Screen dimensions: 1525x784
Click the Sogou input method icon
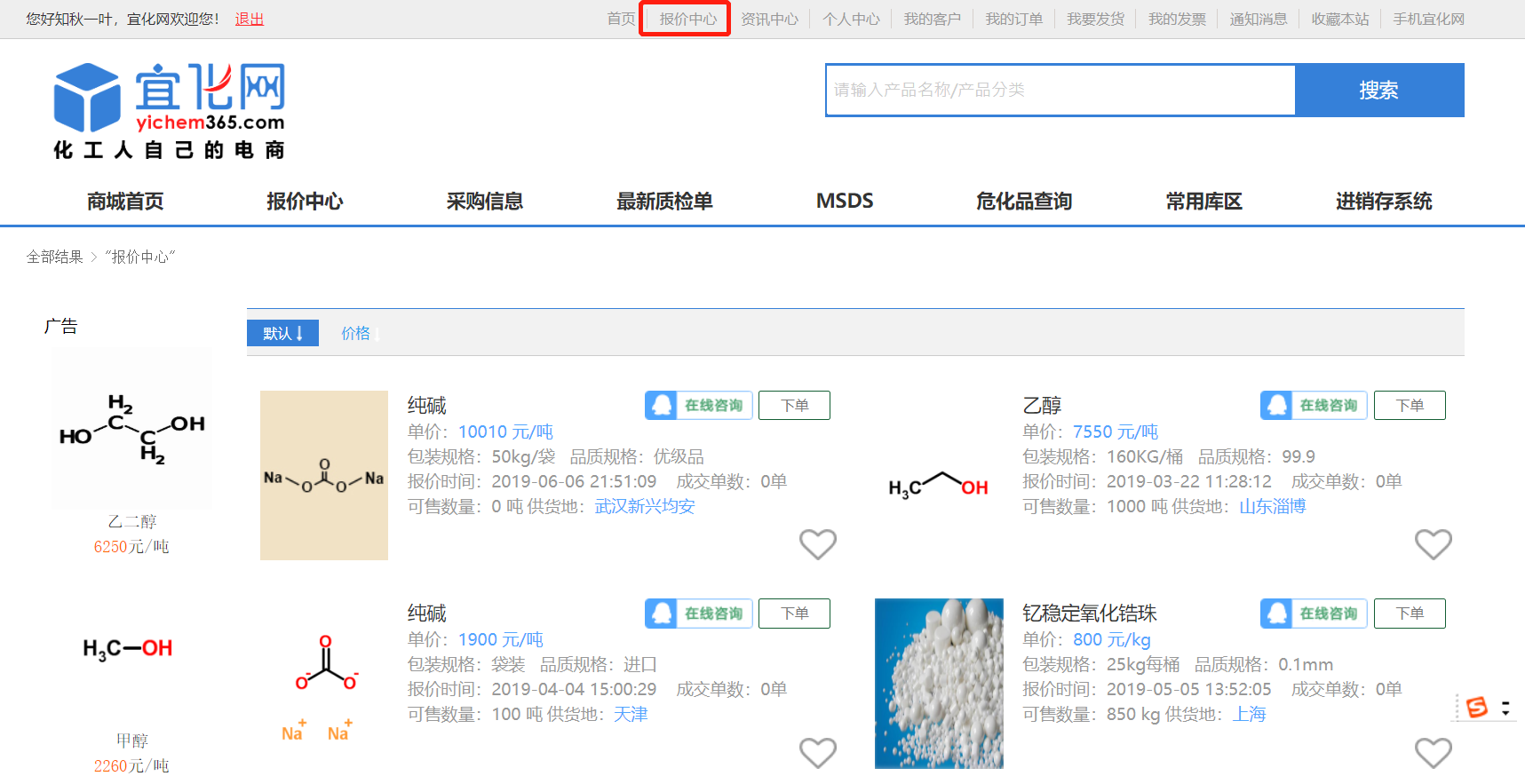coord(1476,708)
